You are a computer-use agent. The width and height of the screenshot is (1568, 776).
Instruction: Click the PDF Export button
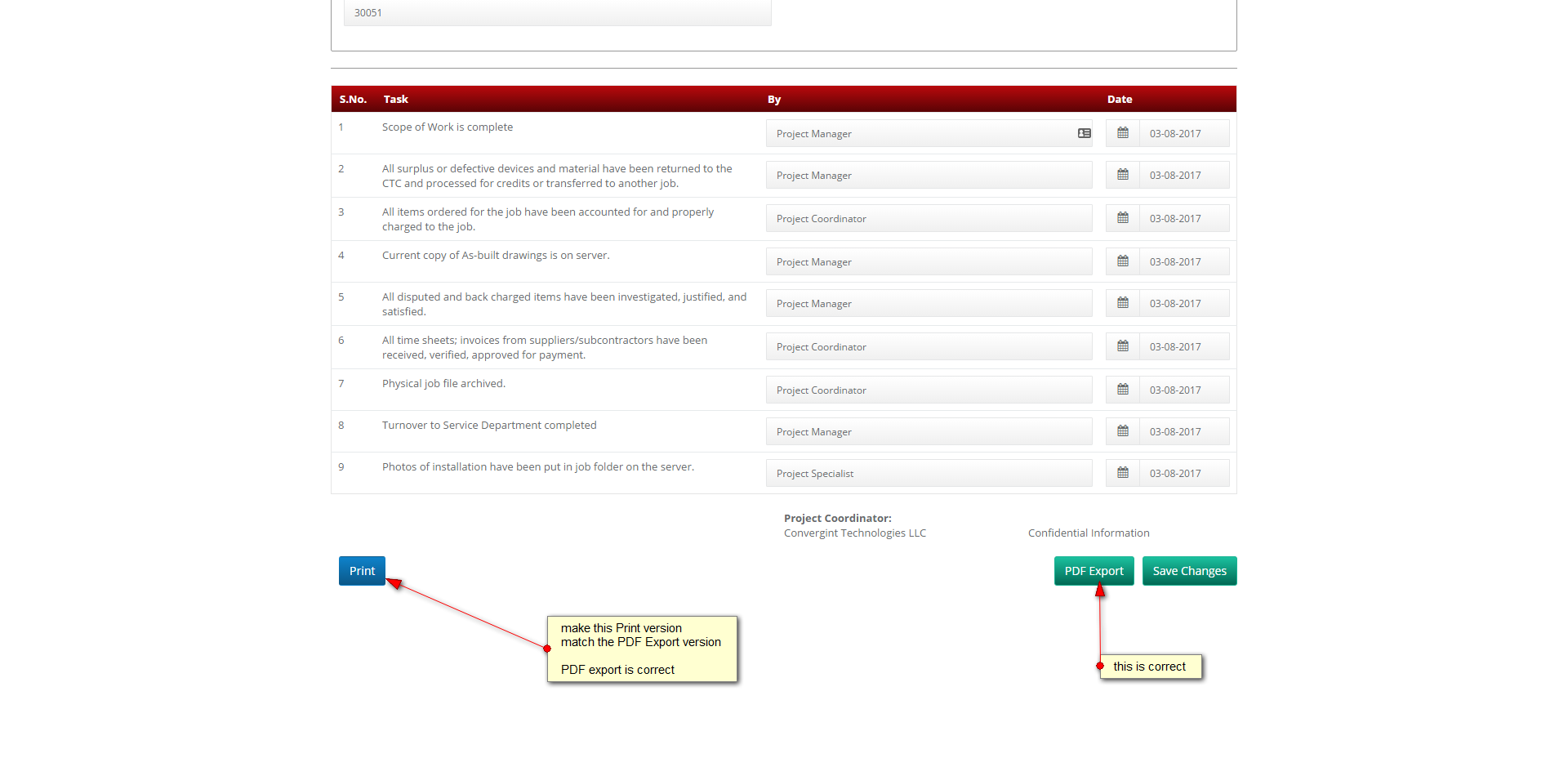[1094, 571]
